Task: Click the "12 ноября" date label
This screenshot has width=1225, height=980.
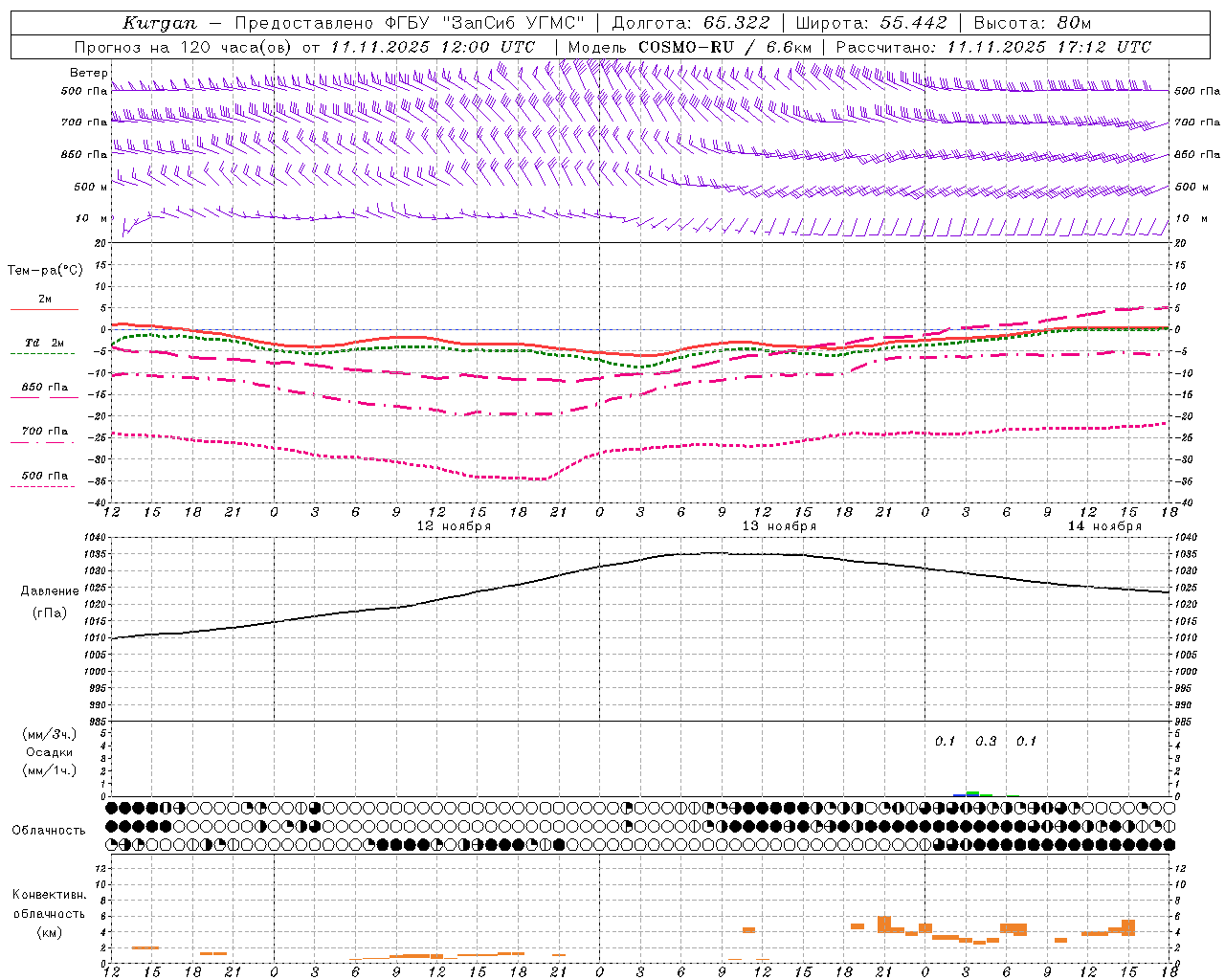Action: (x=454, y=526)
